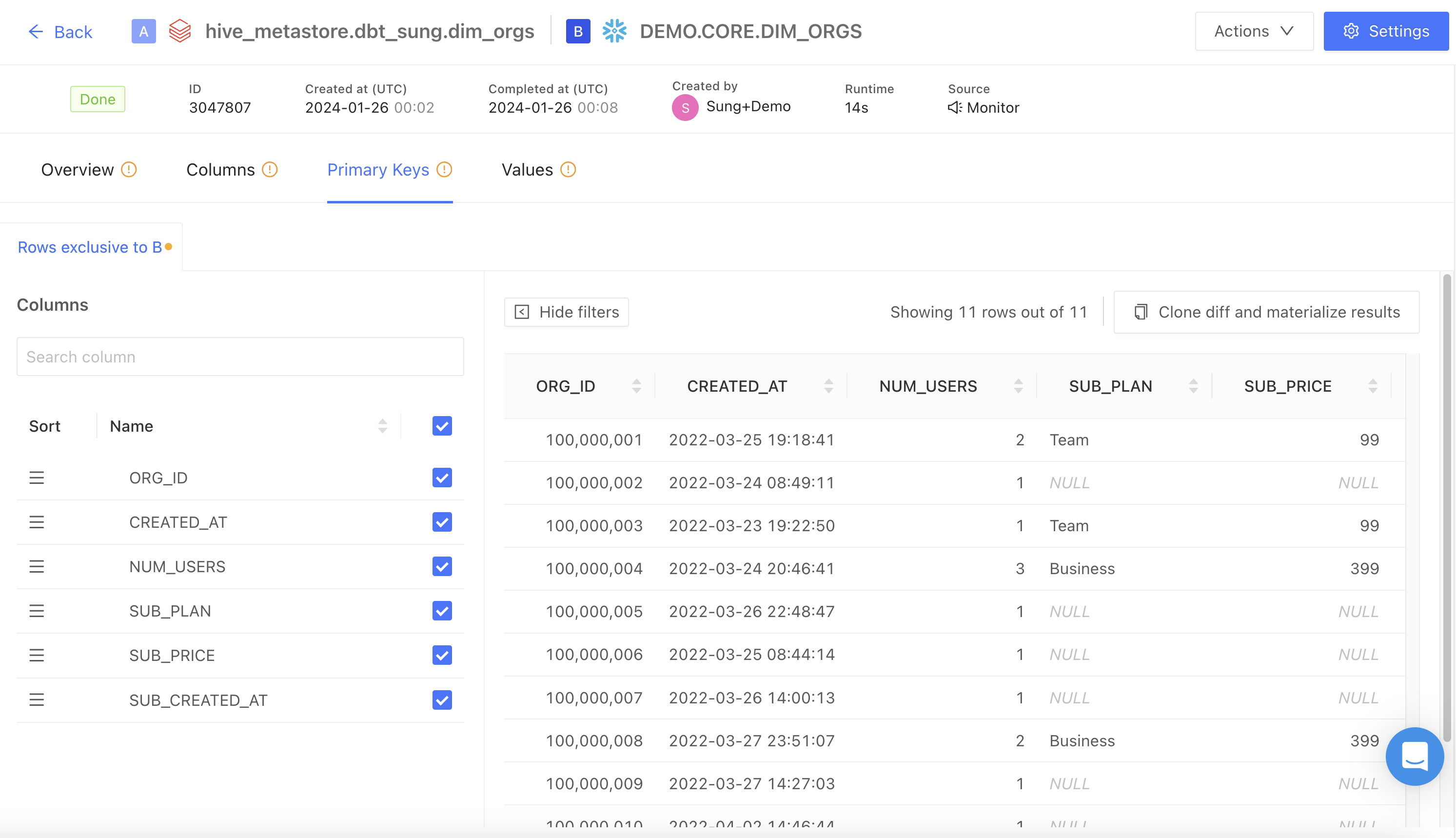Click the chevron in Actions button
The image size is (1456, 838).
[1287, 31]
